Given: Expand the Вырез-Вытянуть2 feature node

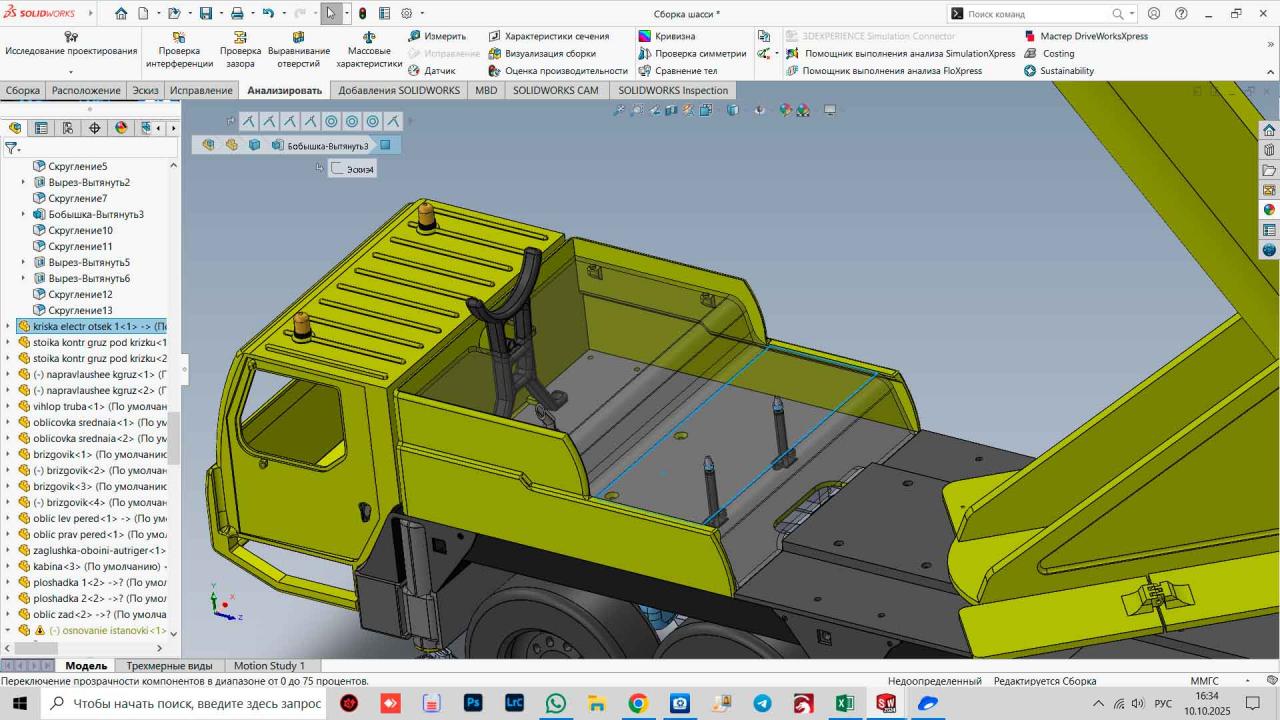Looking at the screenshot, I should (24, 182).
